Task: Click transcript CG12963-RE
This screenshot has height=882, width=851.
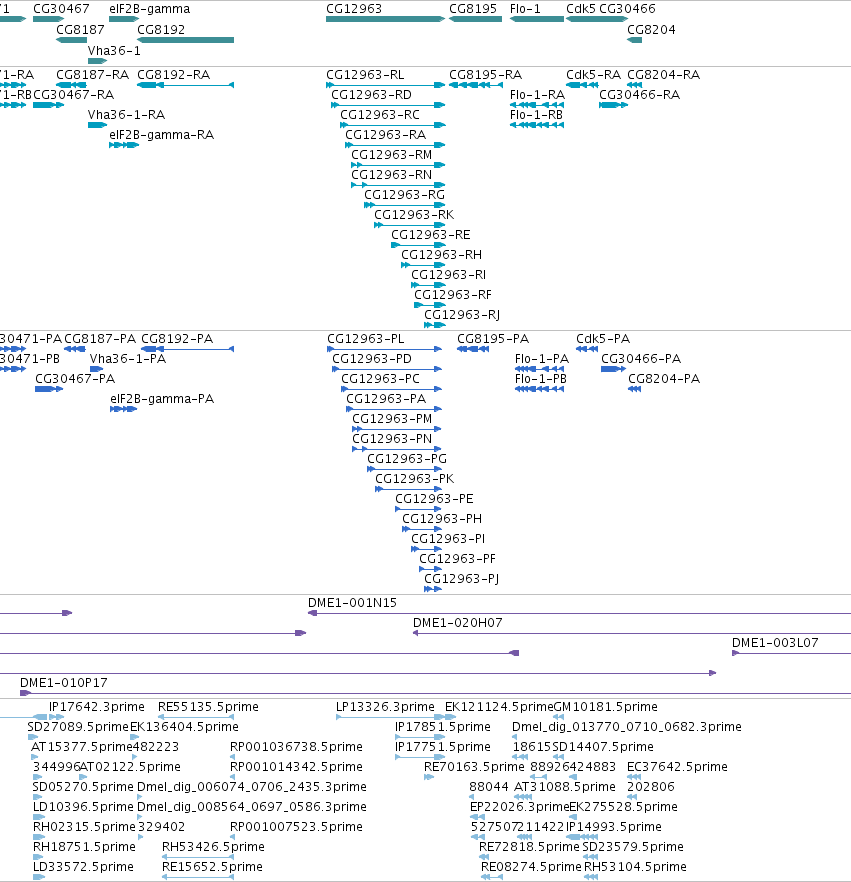Action: coord(418,245)
